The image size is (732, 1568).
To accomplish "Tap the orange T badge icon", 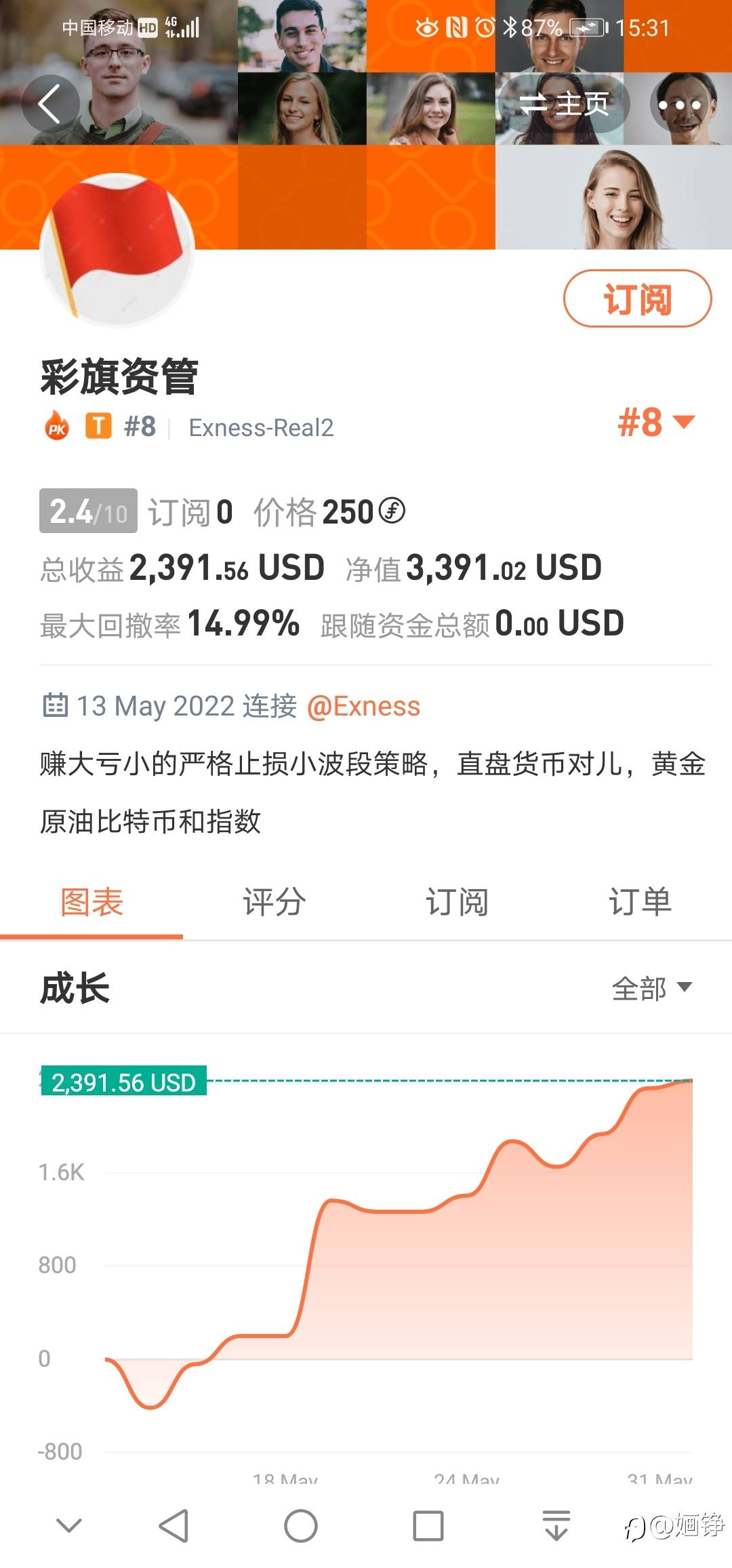I will (98, 427).
